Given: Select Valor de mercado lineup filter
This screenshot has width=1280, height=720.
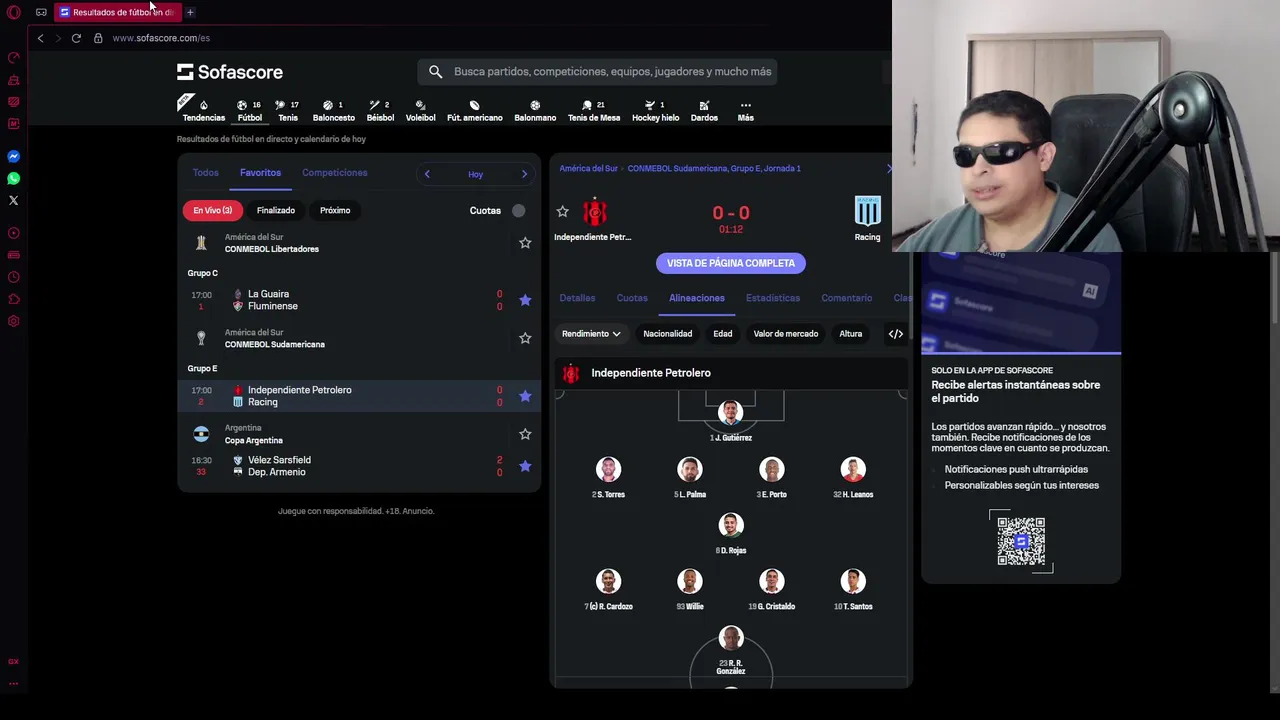Looking at the screenshot, I should [x=786, y=334].
